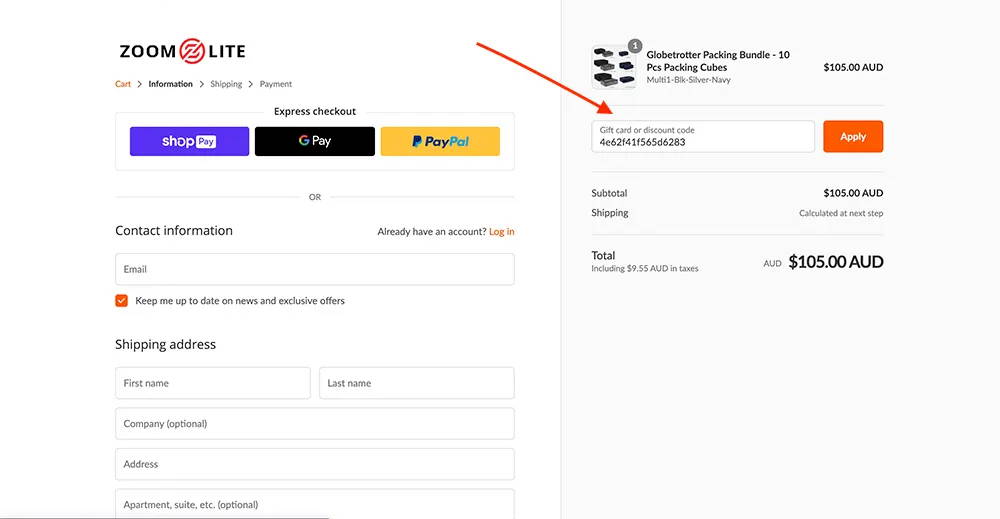Screen dimensions: 1000x519
Task: Apply the discount code
Action: (853, 136)
